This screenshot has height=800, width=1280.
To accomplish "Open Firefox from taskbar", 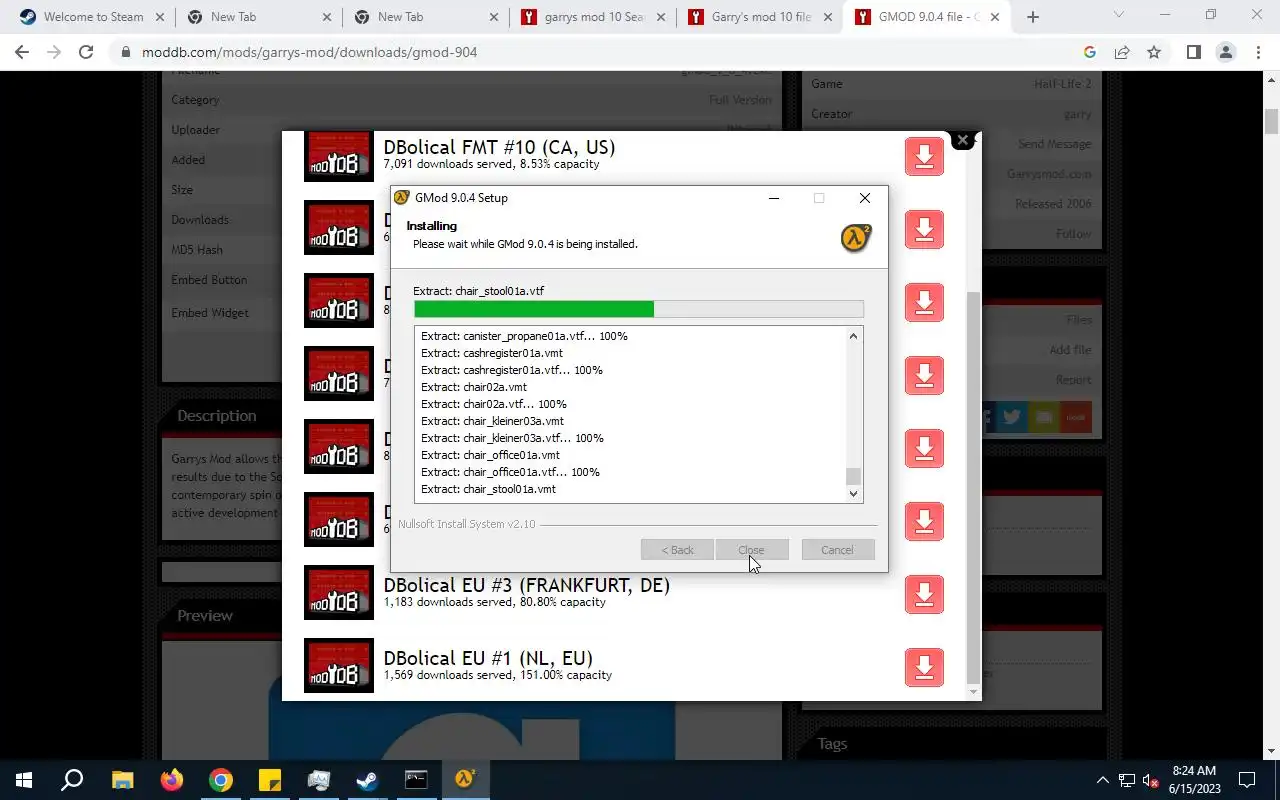I will click(171, 780).
